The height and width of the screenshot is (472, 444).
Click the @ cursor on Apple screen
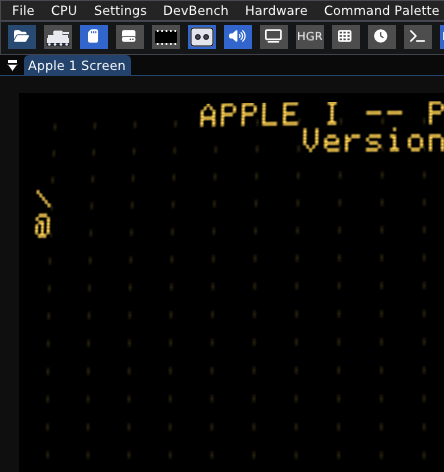43,226
